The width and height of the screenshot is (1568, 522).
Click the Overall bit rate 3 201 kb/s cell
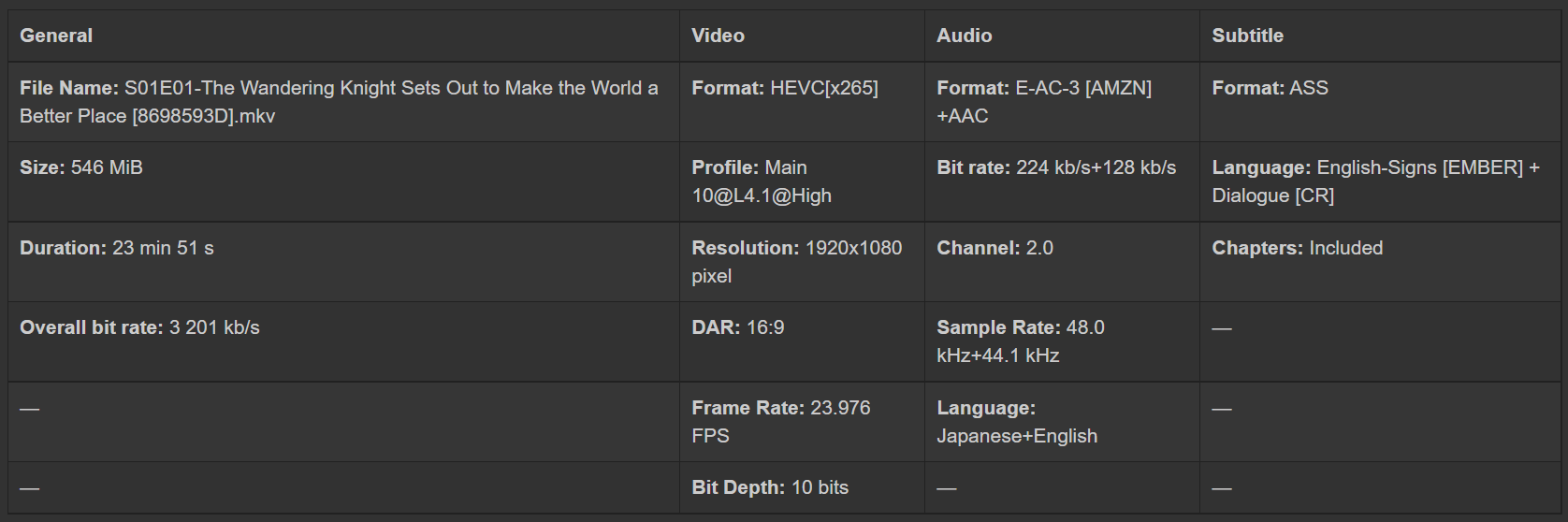point(139,327)
